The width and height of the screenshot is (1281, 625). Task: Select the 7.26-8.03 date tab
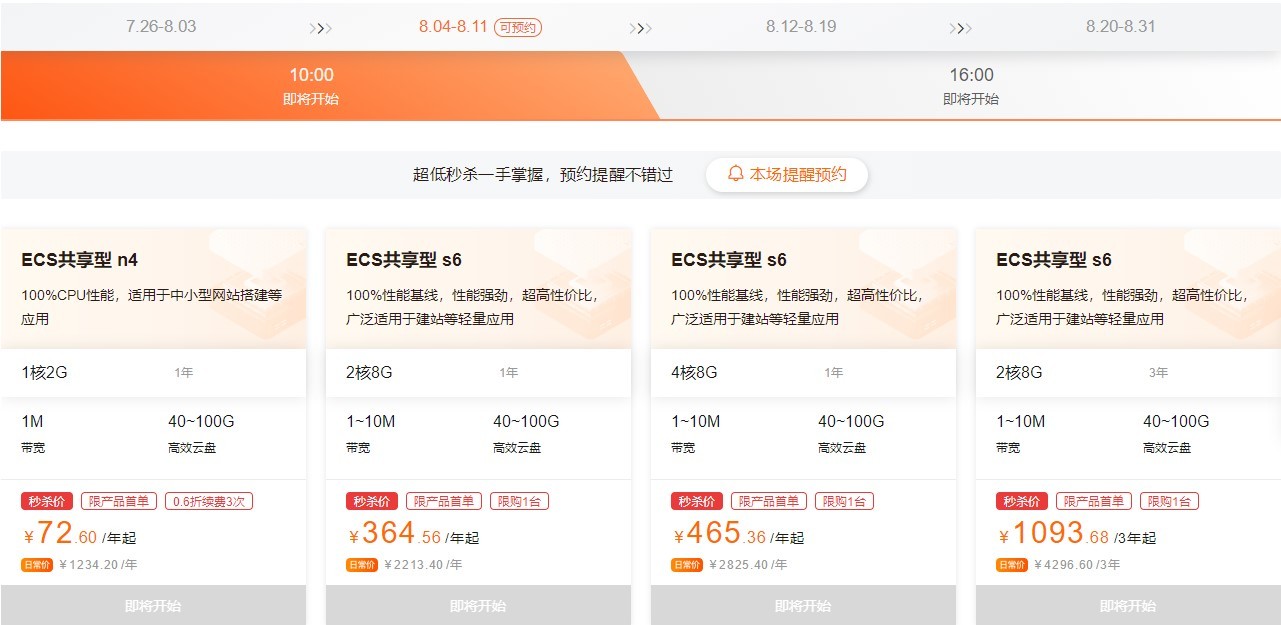pos(161,26)
